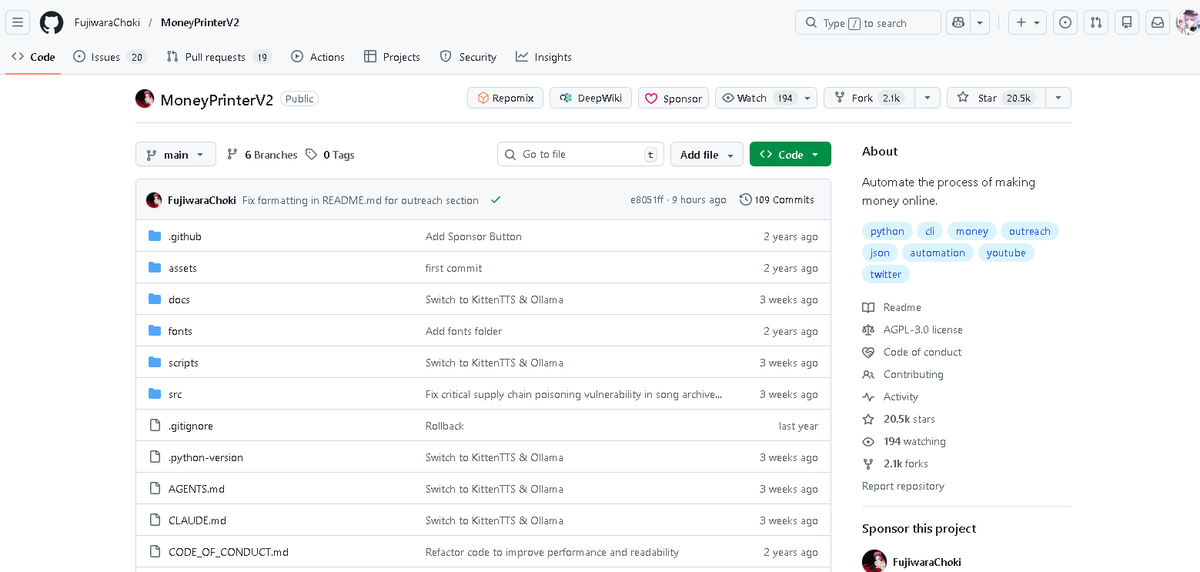Image resolution: width=1200 pixels, height=572 pixels.
Task: Click the Type / to search box
Action: pos(868,22)
